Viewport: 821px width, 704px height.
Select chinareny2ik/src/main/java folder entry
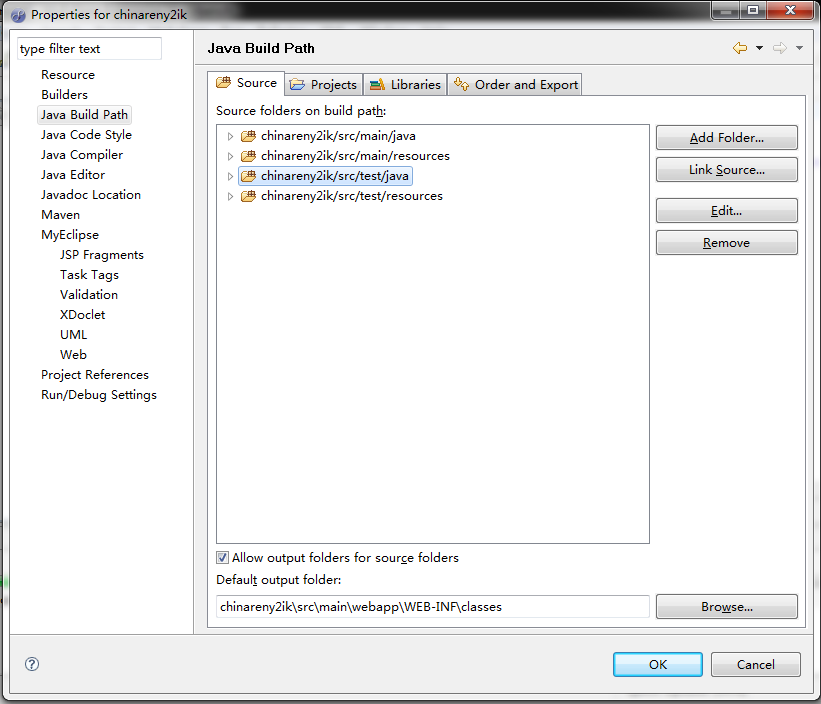pos(338,136)
